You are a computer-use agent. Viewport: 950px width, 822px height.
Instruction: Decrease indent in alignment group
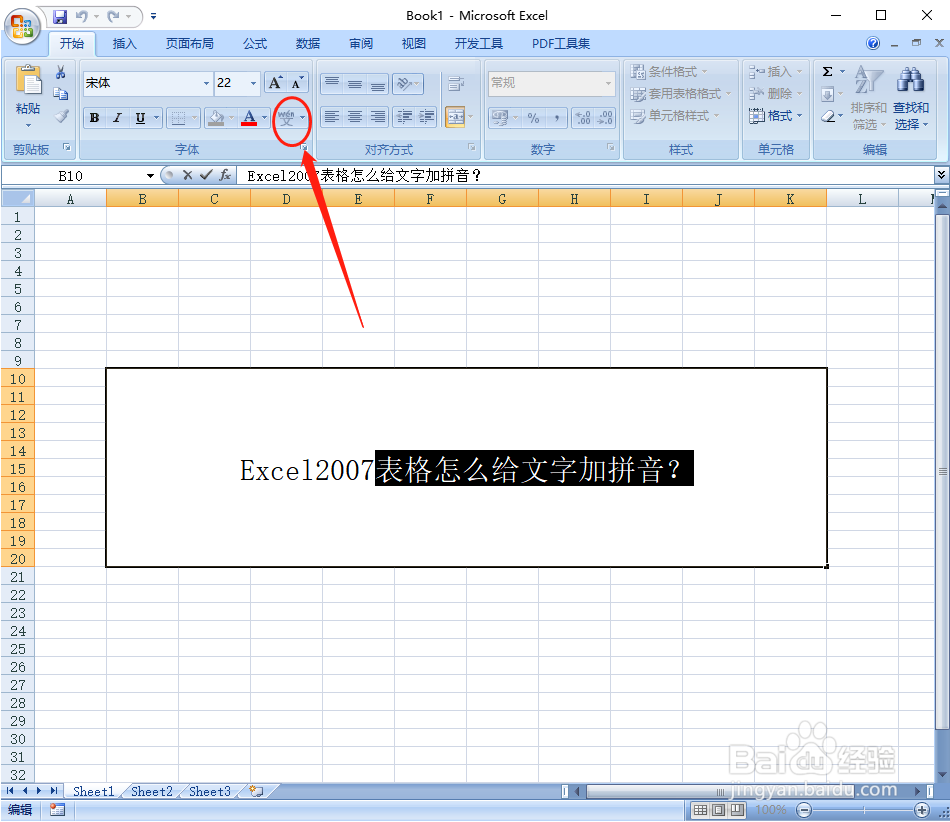coord(404,116)
